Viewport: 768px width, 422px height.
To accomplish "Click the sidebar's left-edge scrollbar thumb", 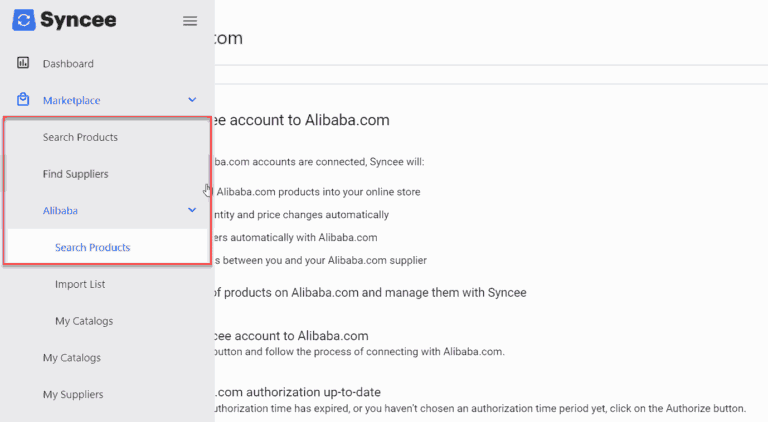I will [x=3, y=172].
